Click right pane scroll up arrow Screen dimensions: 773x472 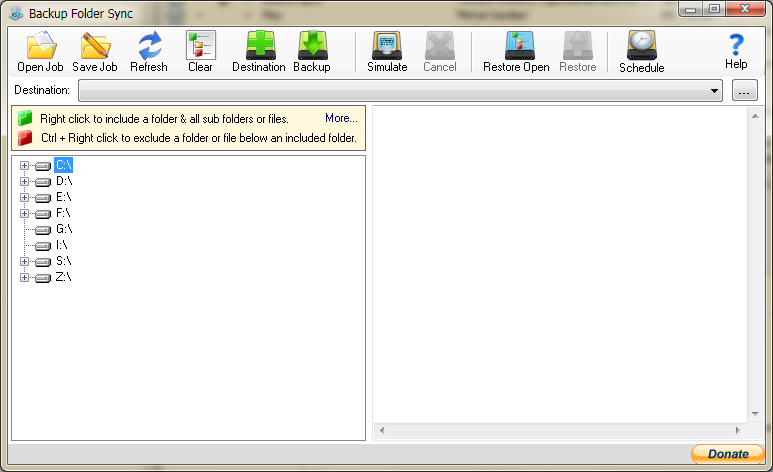(755, 116)
